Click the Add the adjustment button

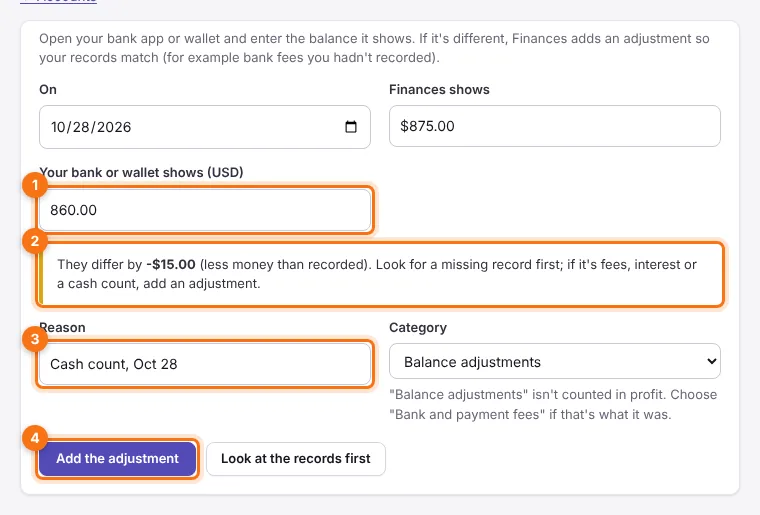pyautogui.click(x=117, y=458)
